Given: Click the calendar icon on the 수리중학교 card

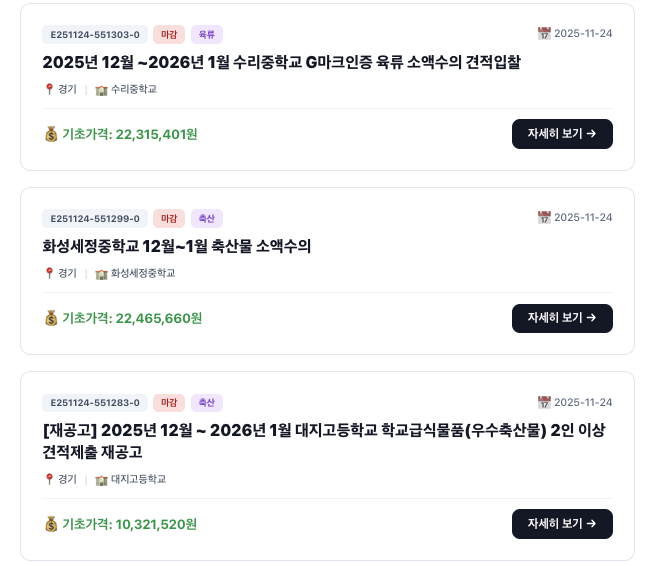Looking at the screenshot, I should coord(544,34).
